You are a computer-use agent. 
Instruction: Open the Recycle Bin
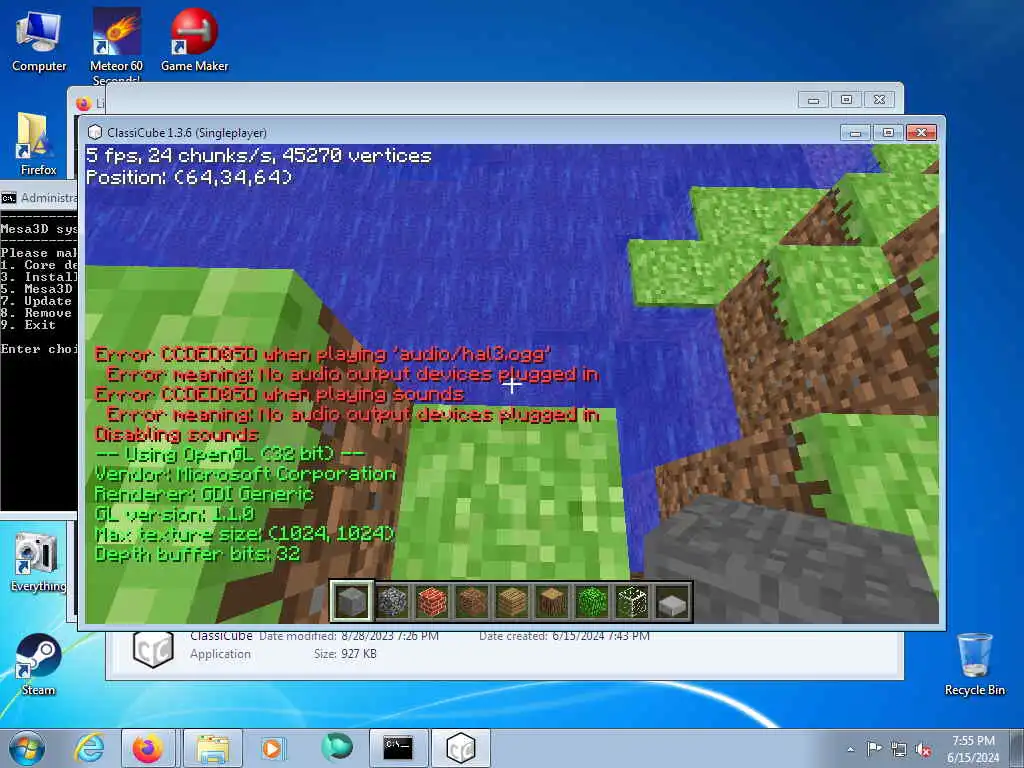point(974,664)
